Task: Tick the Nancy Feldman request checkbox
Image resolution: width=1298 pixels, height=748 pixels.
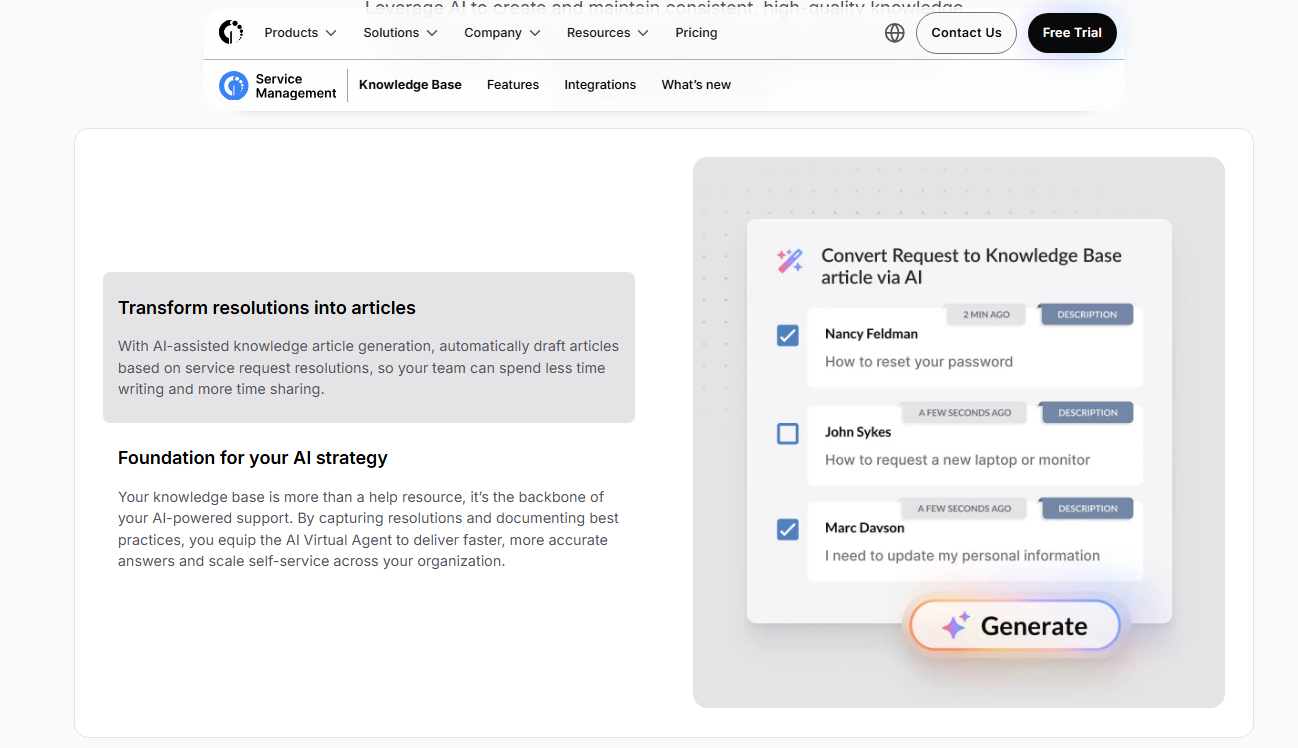Action: point(788,335)
